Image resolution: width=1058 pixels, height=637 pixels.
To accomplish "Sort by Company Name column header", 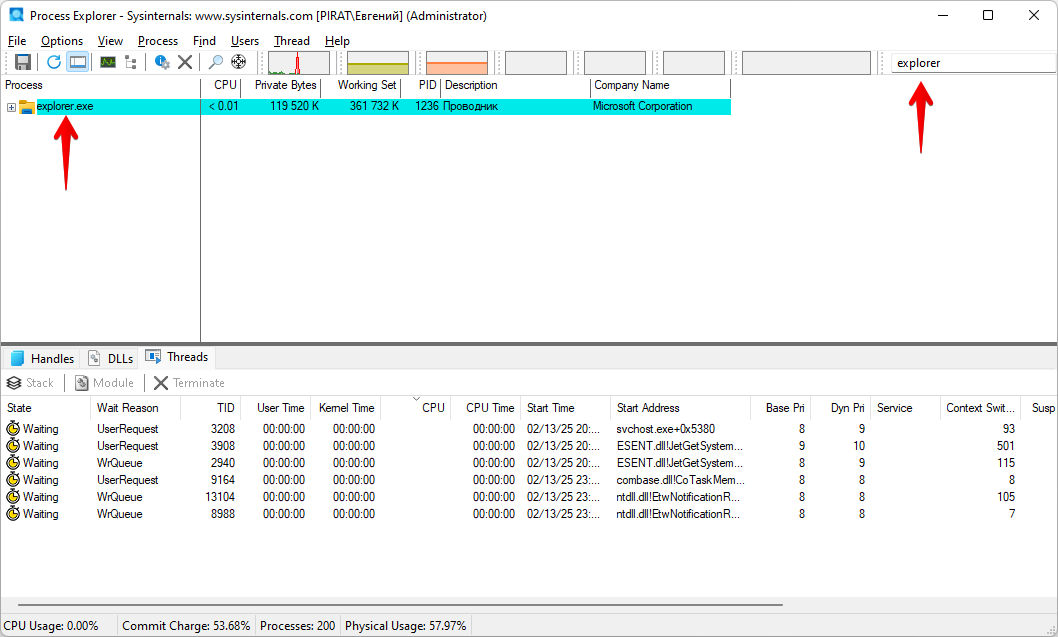I will point(661,86).
